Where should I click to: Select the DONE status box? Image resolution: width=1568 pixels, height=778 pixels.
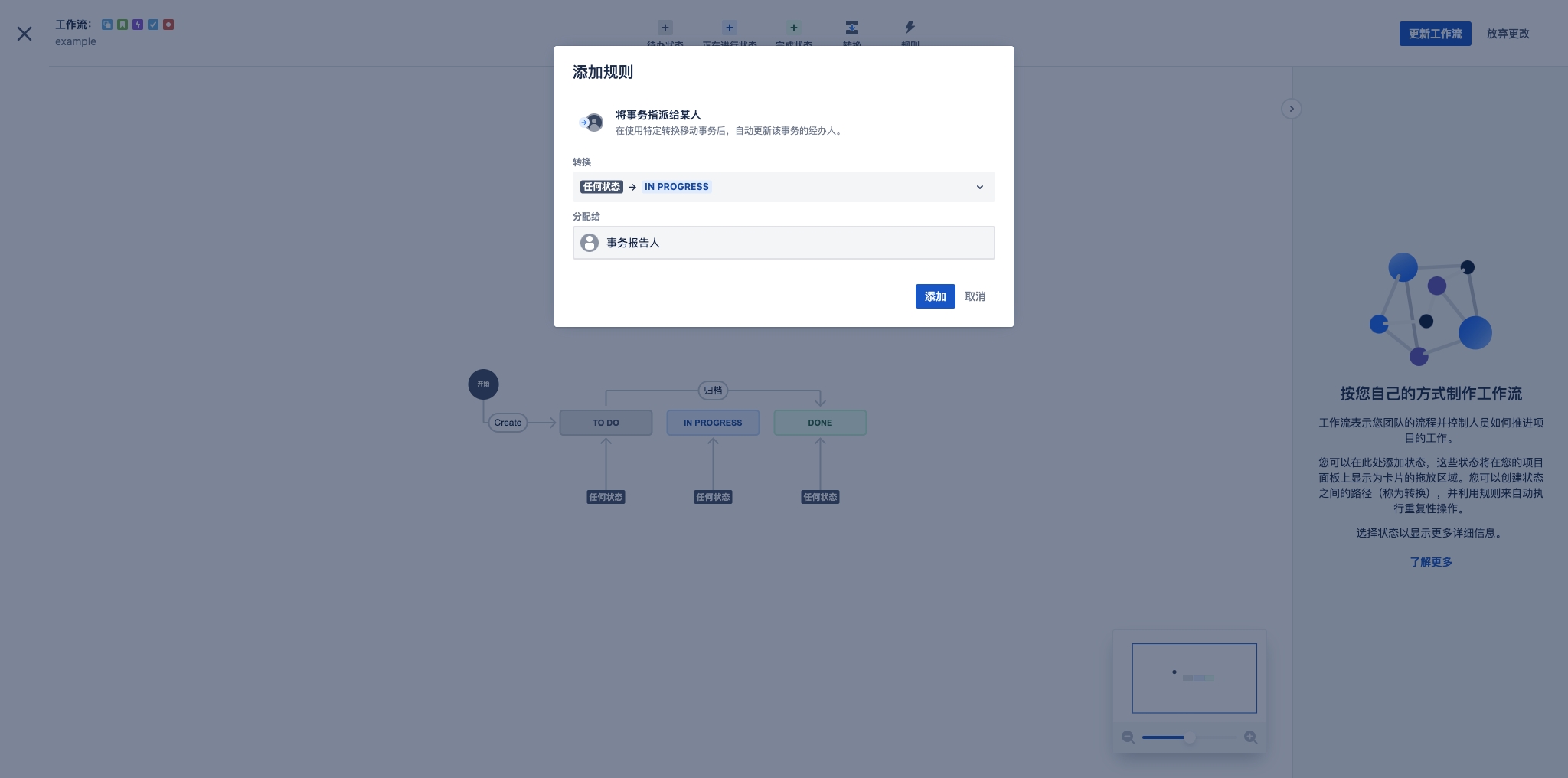[820, 423]
